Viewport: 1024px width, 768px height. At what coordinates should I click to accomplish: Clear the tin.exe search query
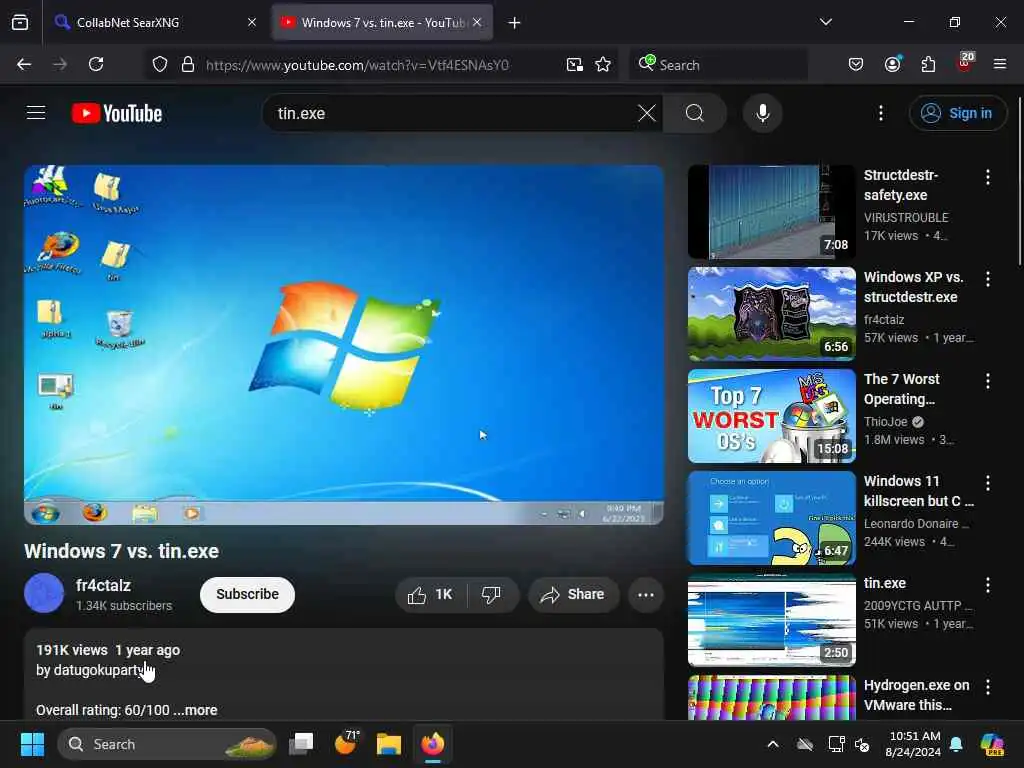[x=647, y=113]
